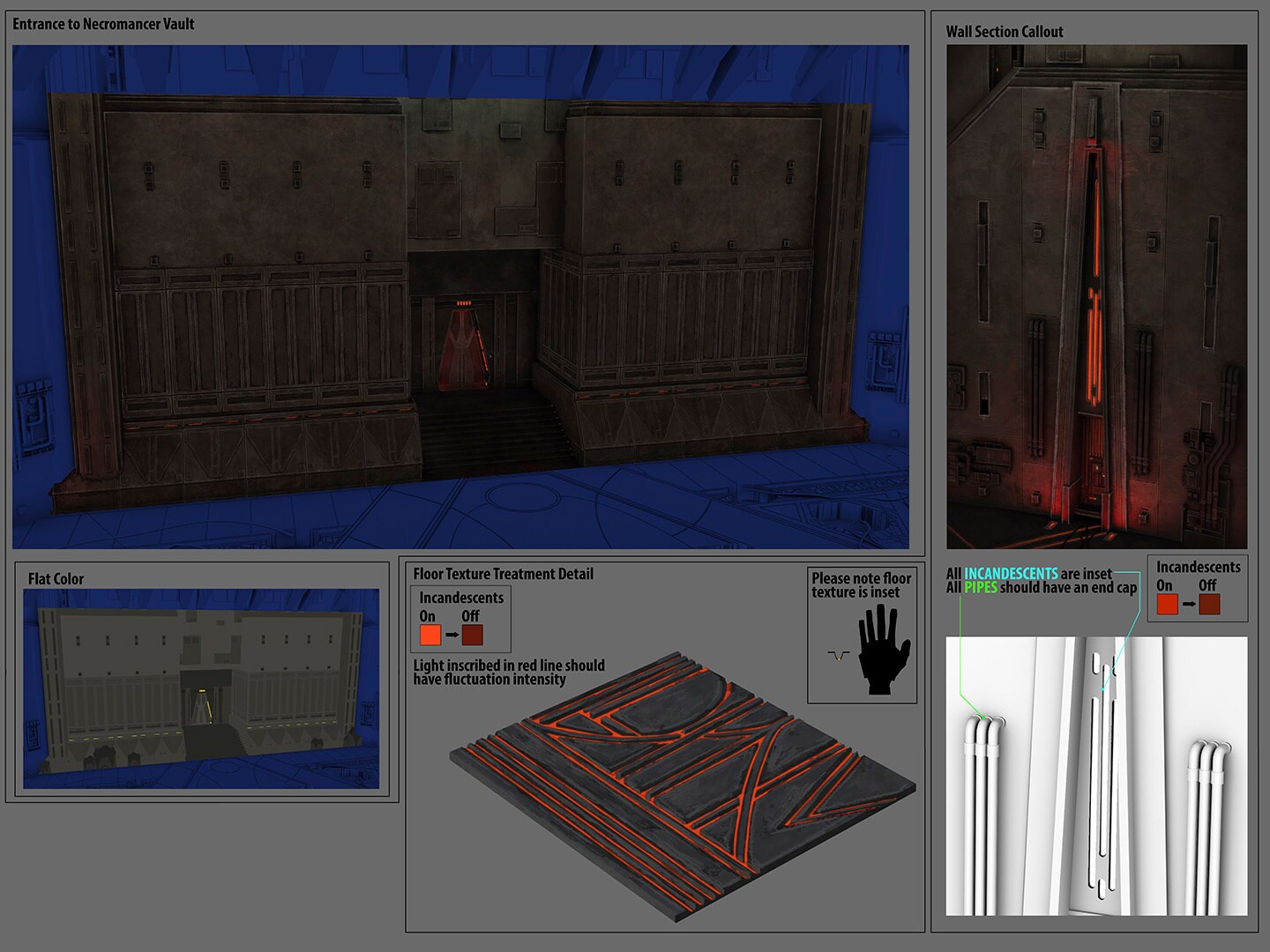Click the arrow between floor detail swatches
Image resolution: width=1270 pixels, height=952 pixels.
click(x=452, y=635)
